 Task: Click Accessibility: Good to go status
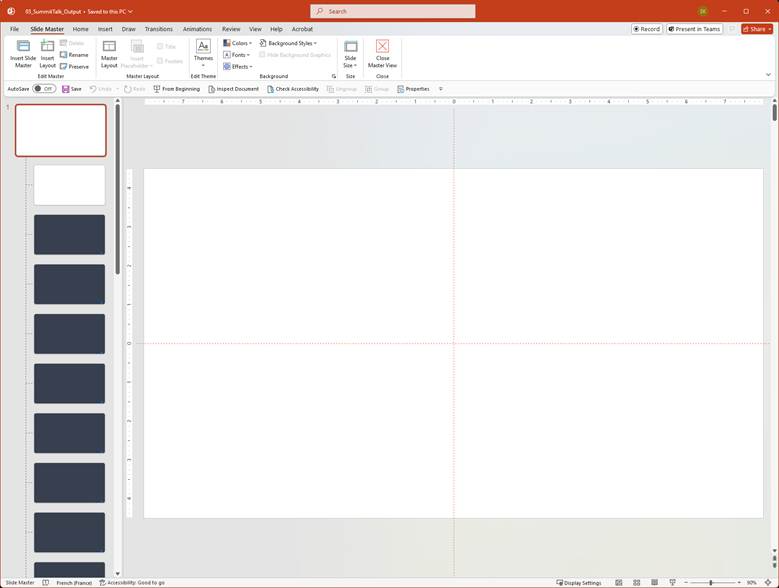(x=132, y=583)
